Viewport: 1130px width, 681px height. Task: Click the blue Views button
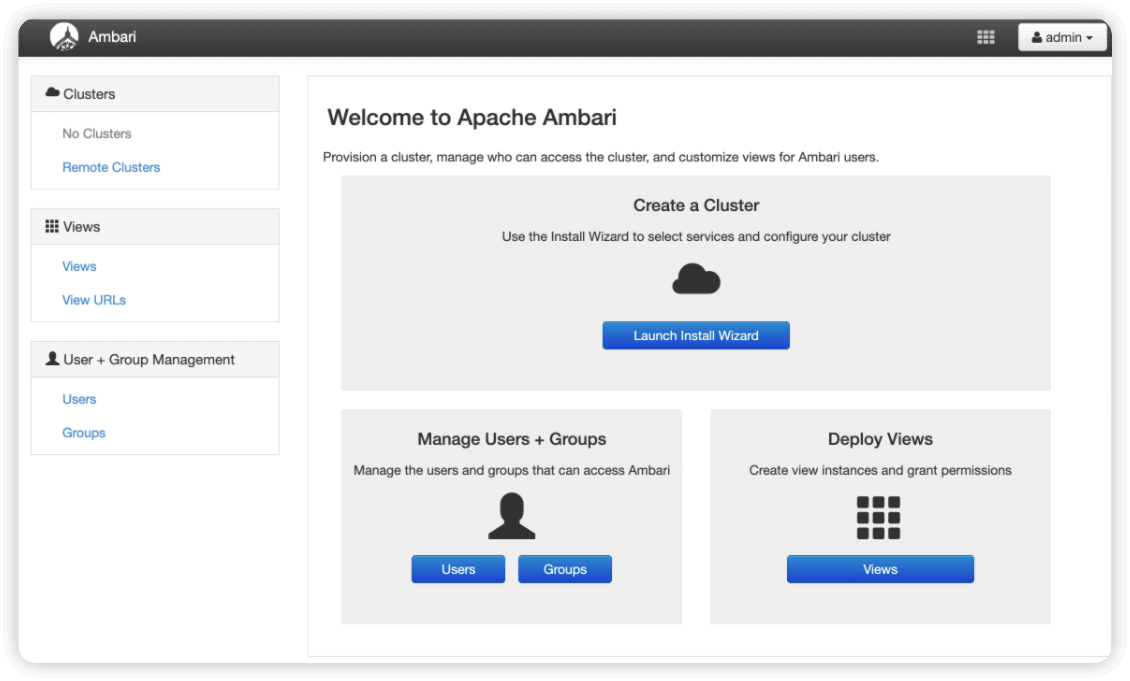880,569
